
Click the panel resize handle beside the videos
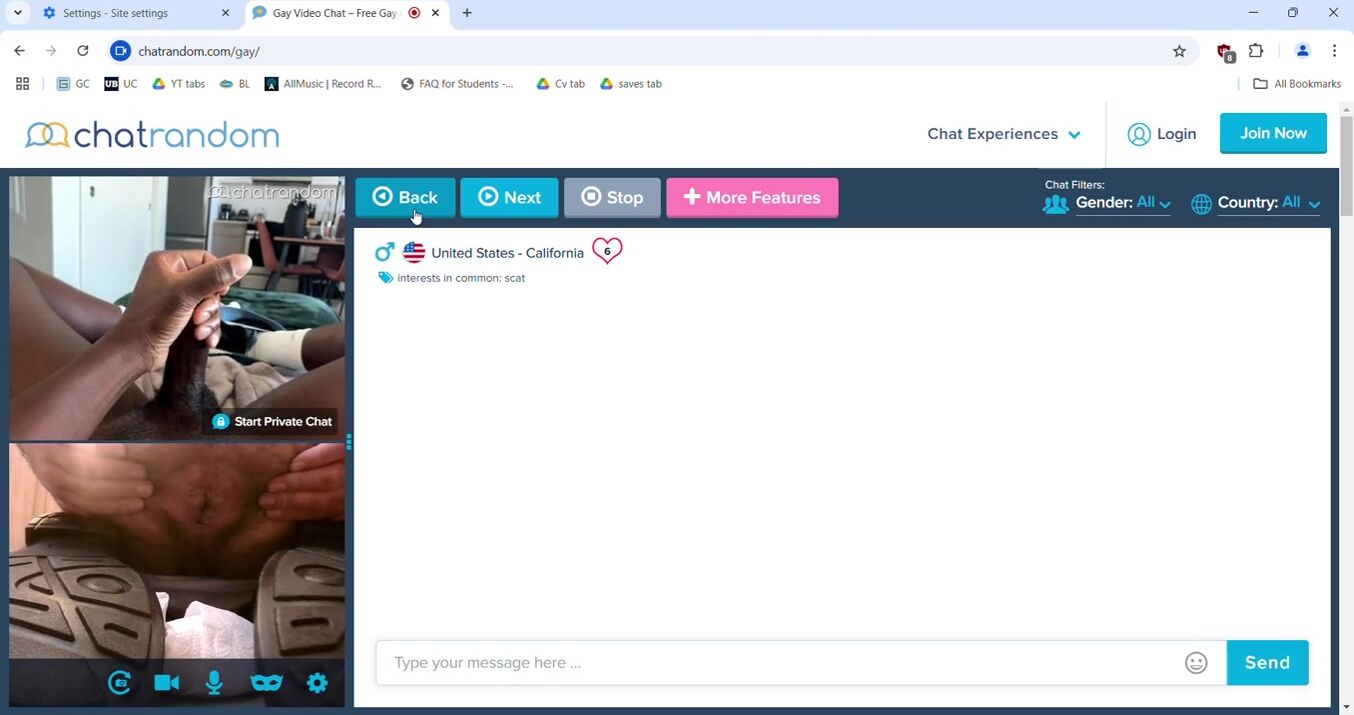[x=349, y=441]
